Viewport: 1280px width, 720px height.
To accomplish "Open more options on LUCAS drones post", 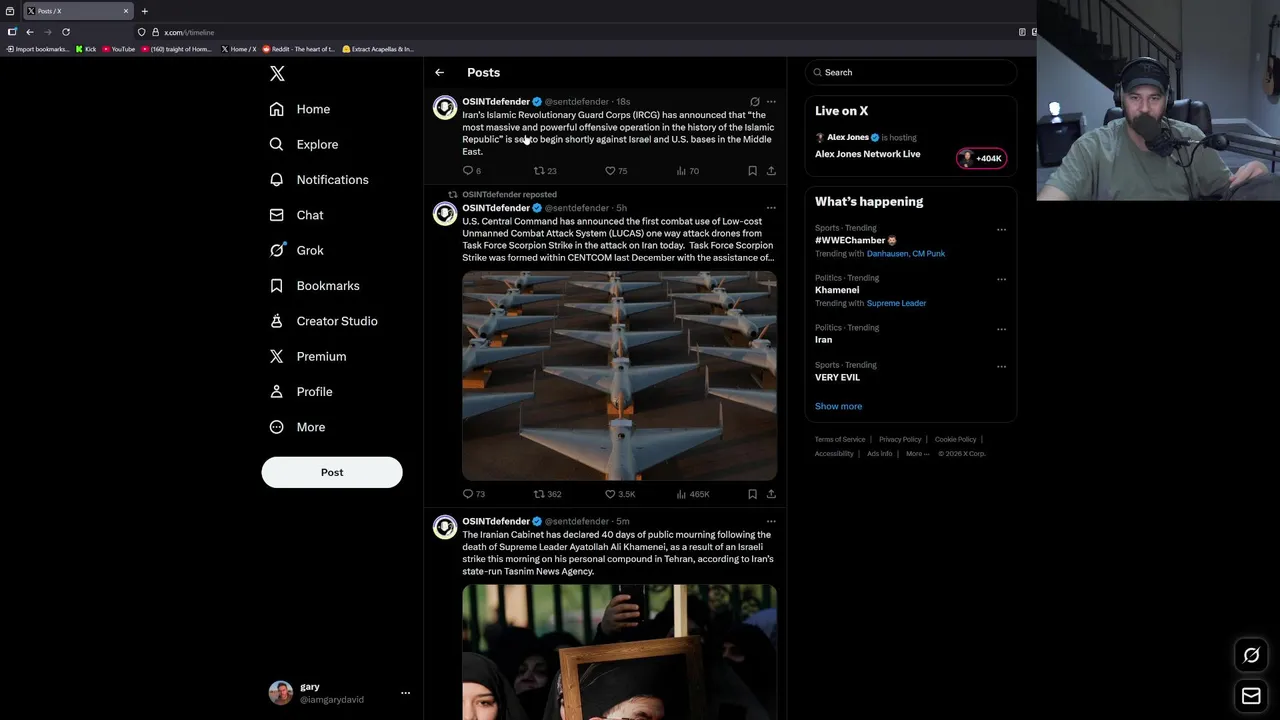I will pyautogui.click(x=771, y=208).
